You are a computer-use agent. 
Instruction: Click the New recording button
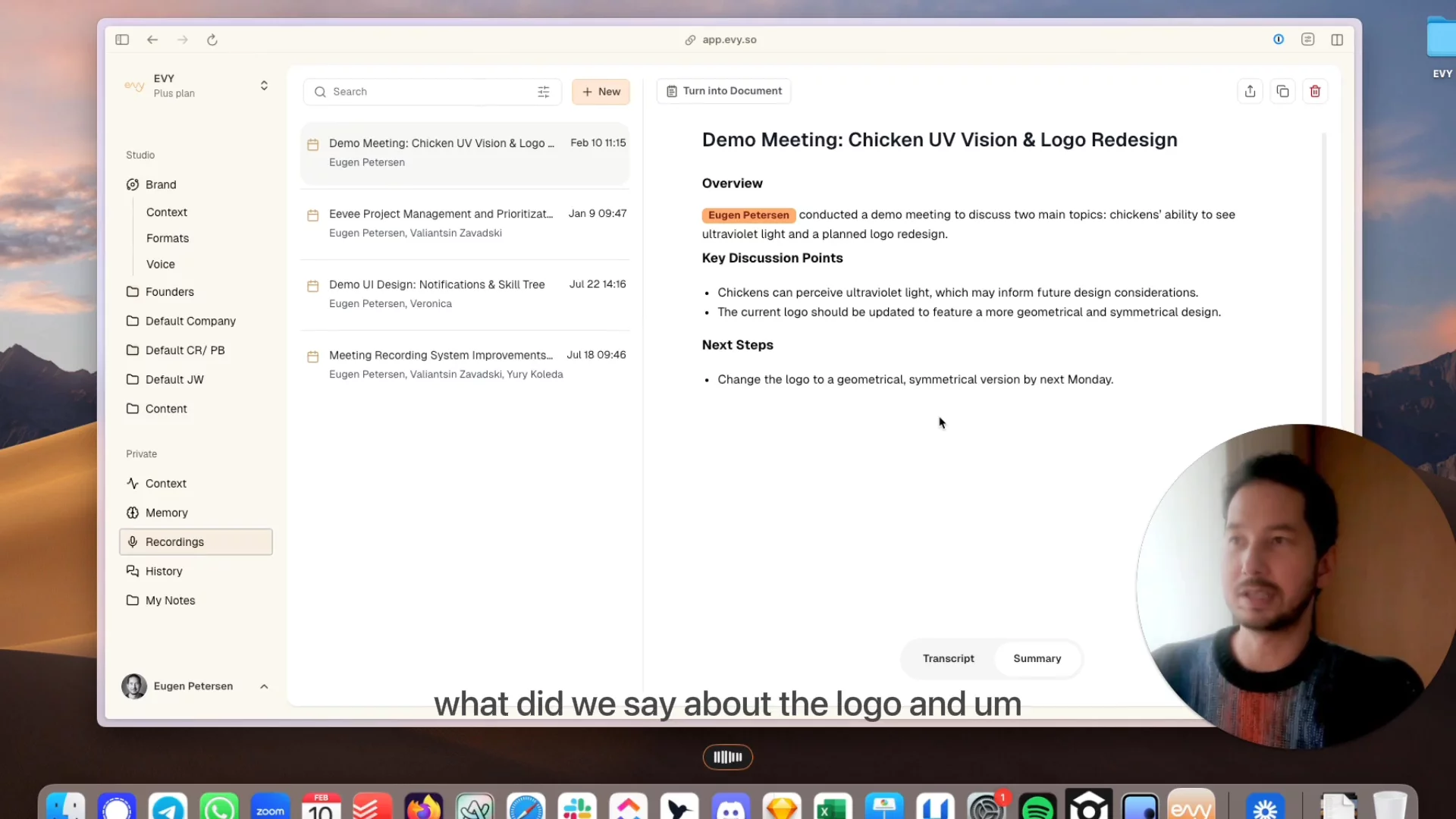pyautogui.click(x=601, y=92)
